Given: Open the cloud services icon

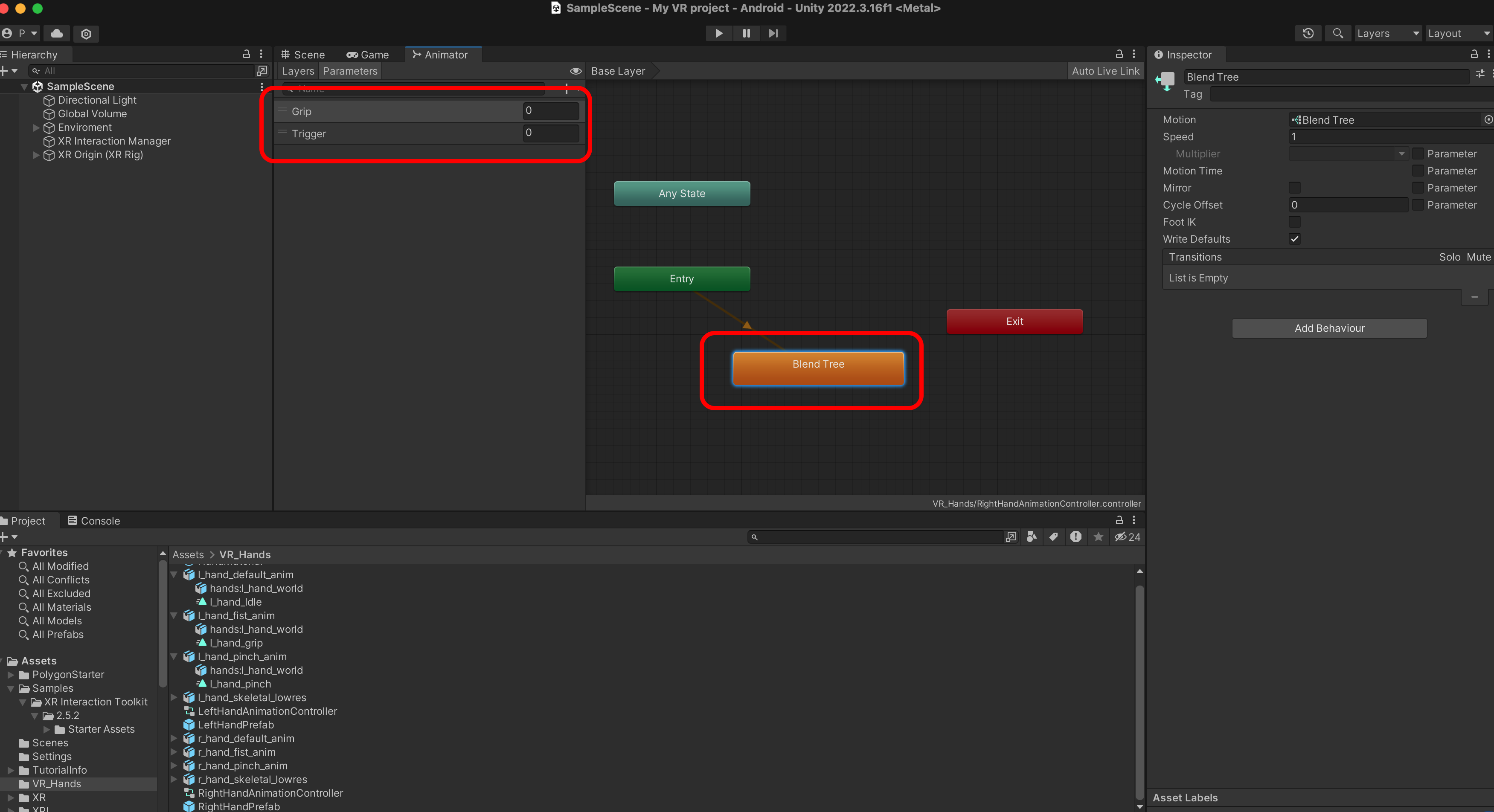Looking at the screenshot, I should pyautogui.click(x=57, y=33).
